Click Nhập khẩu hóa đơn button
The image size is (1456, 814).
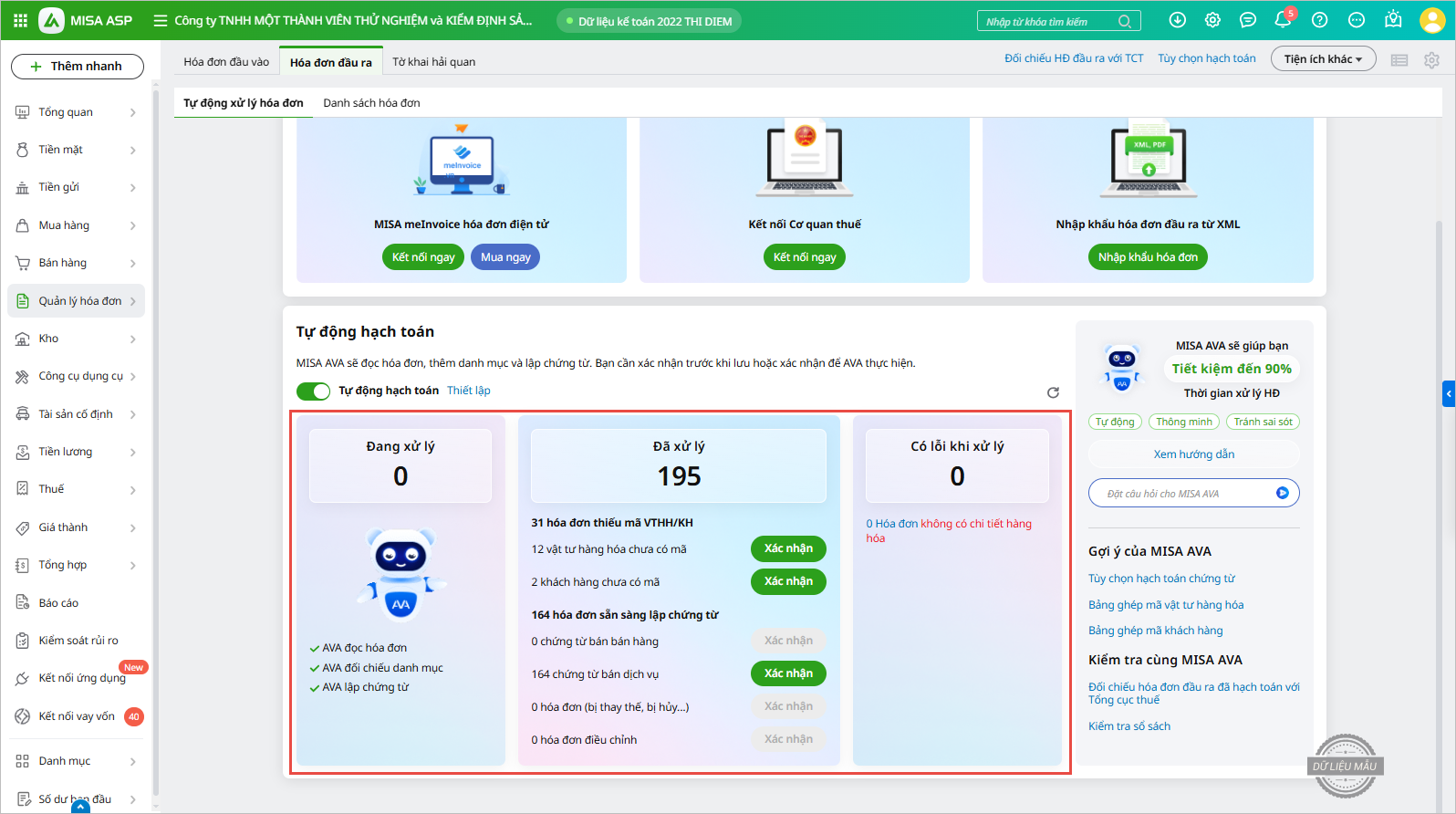point(1148,257)
